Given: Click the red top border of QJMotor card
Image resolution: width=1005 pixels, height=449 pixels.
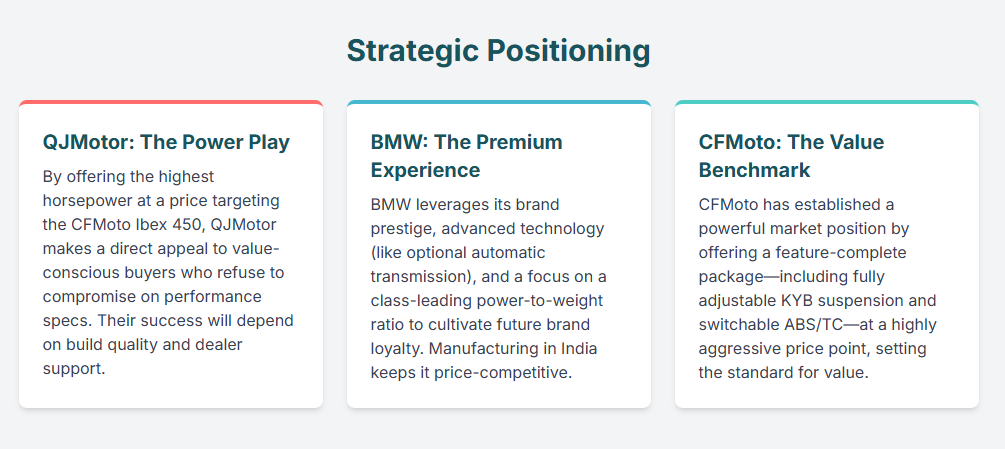Looking at the screenshot, I should coord(171,102).
